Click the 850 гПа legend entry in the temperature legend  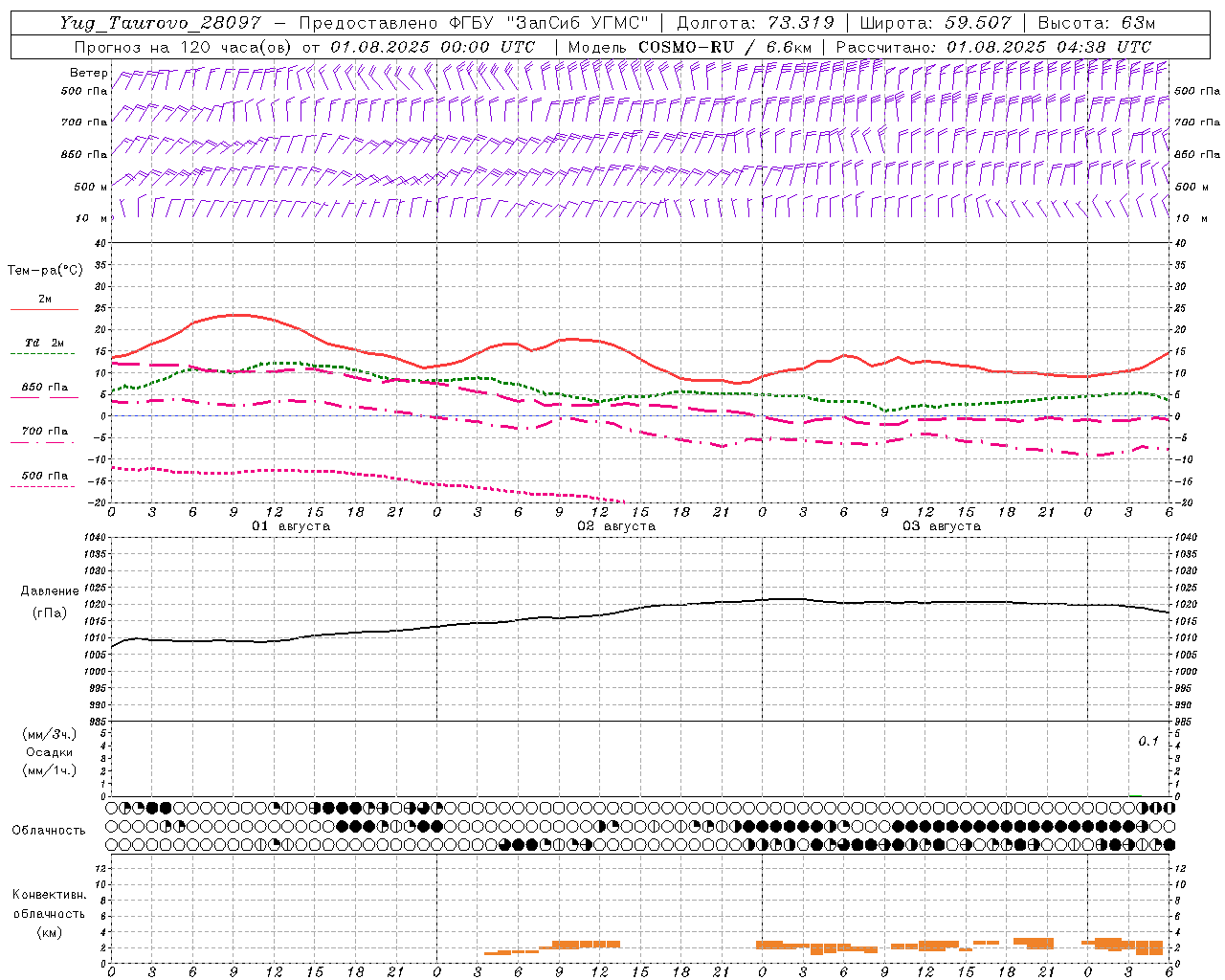tap(45, 387)
